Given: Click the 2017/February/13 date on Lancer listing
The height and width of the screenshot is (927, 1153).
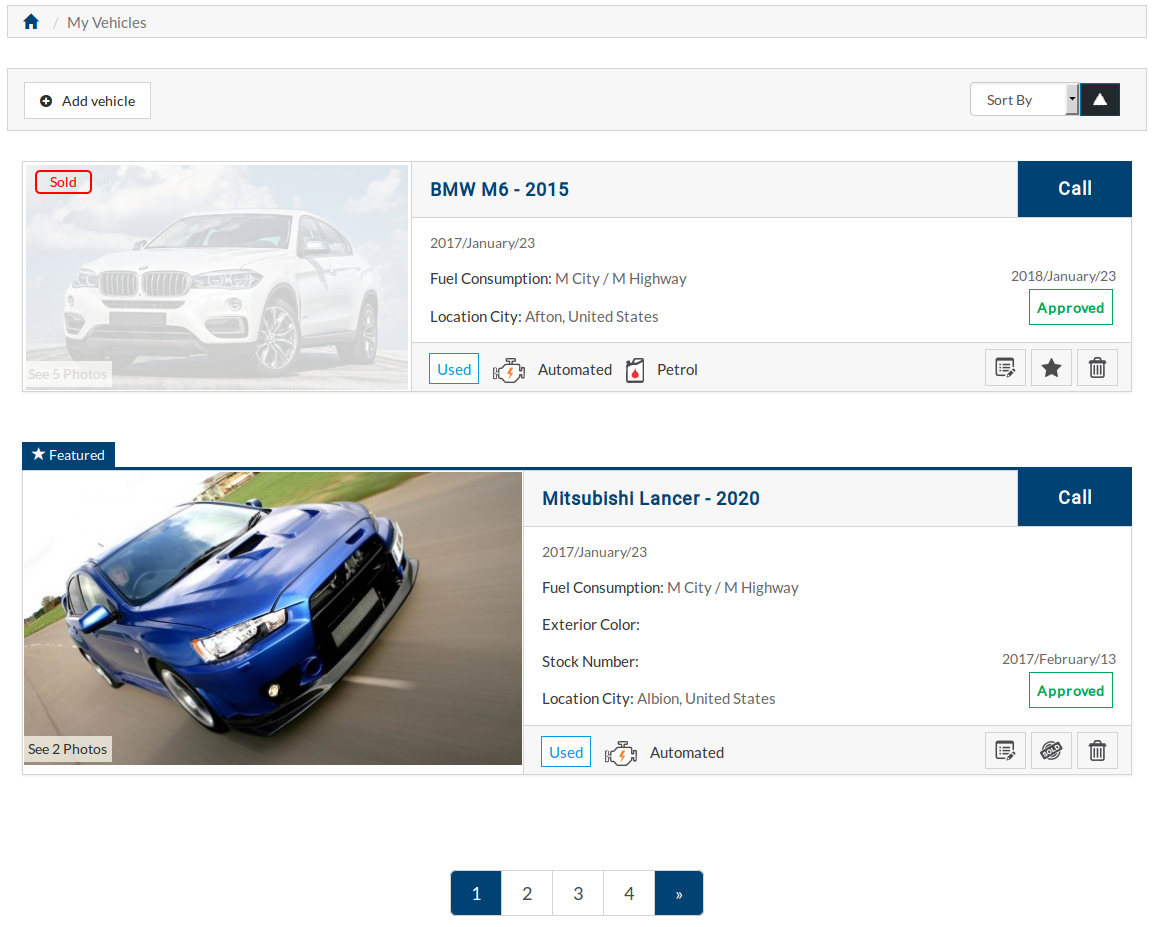Looking at the screenshot, I should [x=1059, y=659].
